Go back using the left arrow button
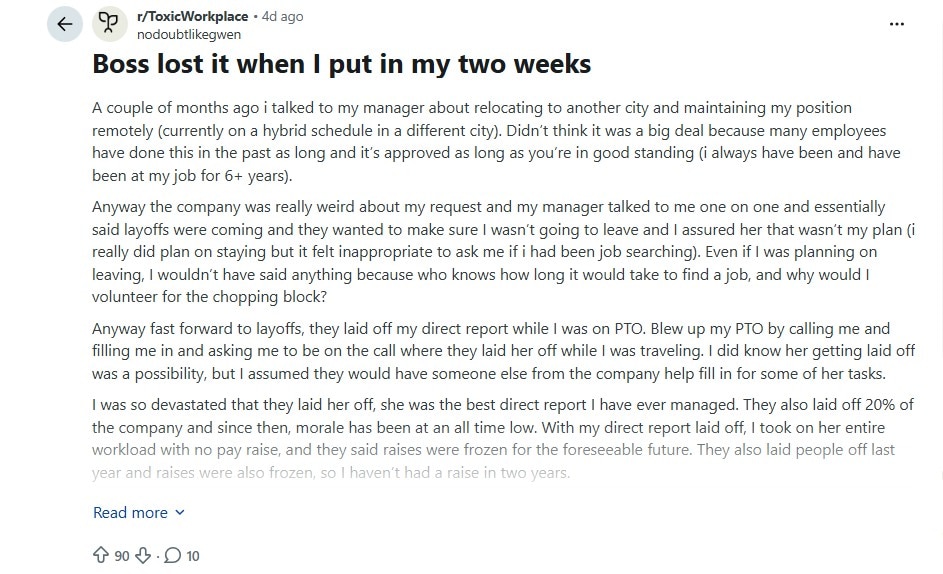 tap(65, 24)
